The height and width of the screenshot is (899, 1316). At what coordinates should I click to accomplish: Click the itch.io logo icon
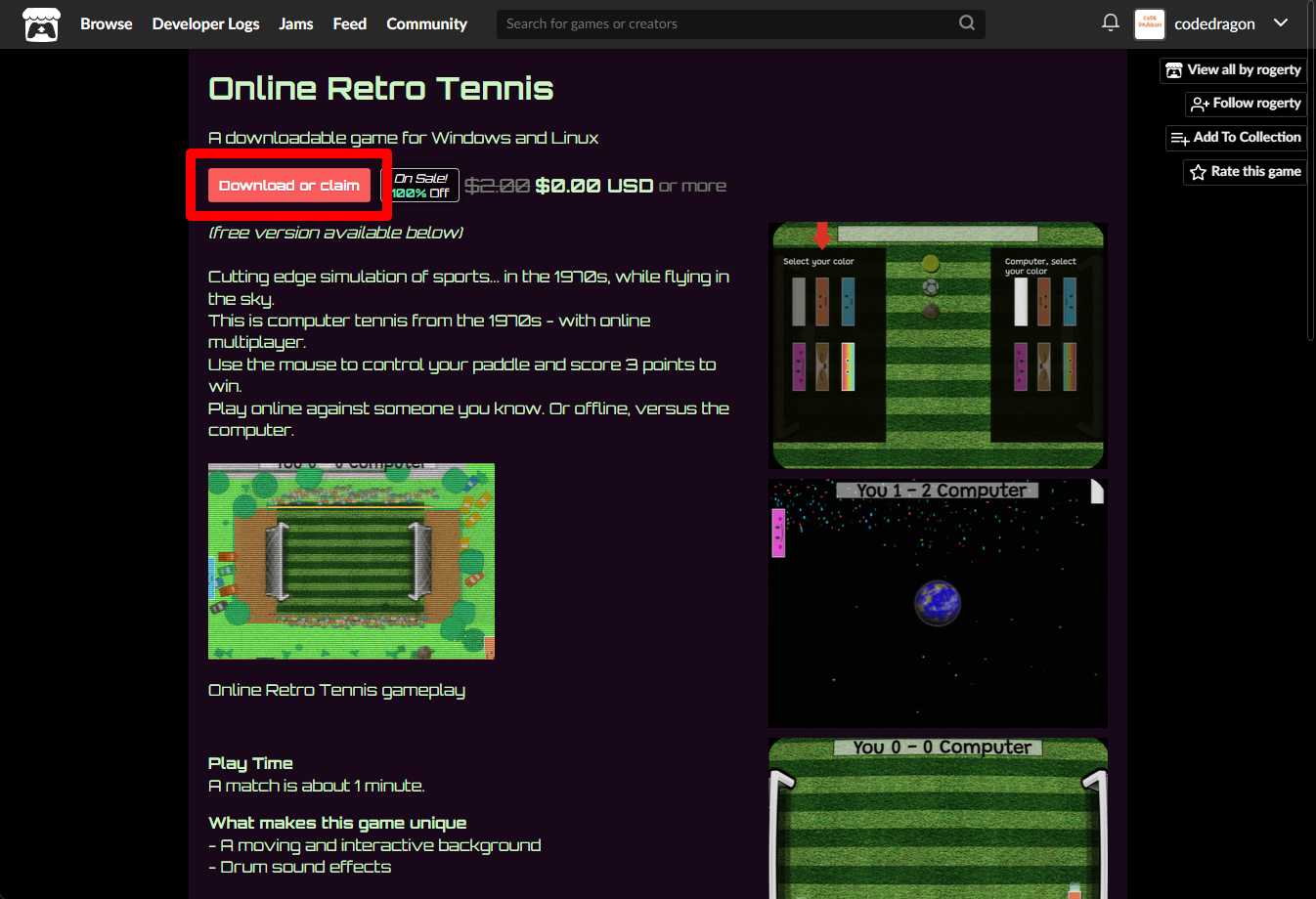coord(41,24)
